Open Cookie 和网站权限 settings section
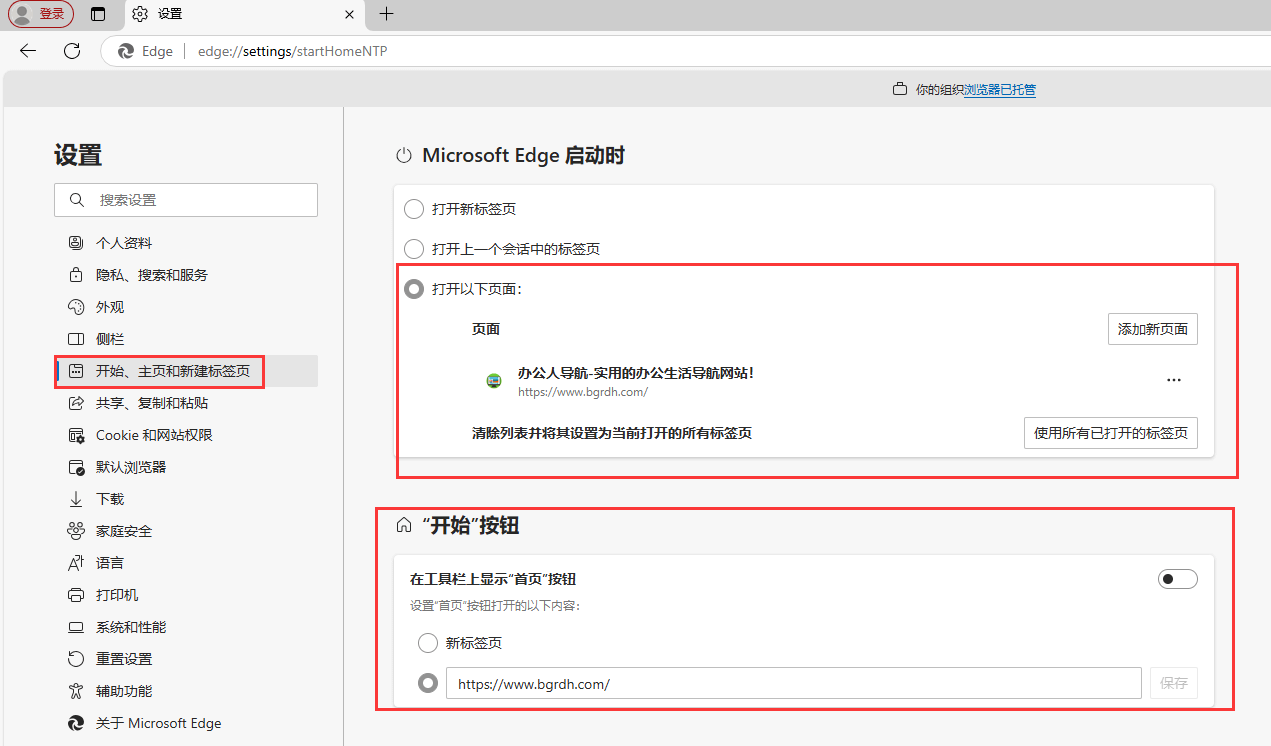This screenshot has height=746, width=1271. coord(186,435)
